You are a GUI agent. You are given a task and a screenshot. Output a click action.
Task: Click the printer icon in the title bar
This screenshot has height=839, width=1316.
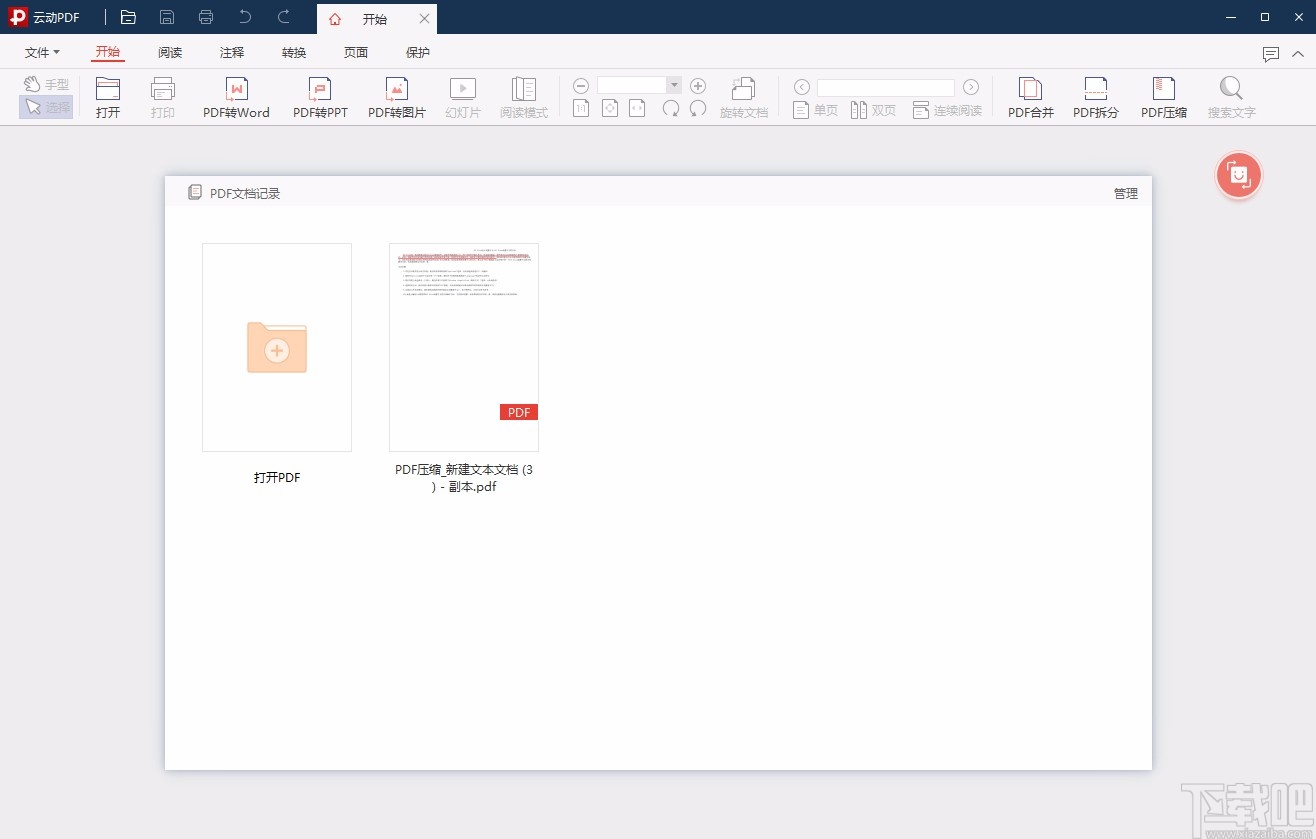click(x=206, y=17)
